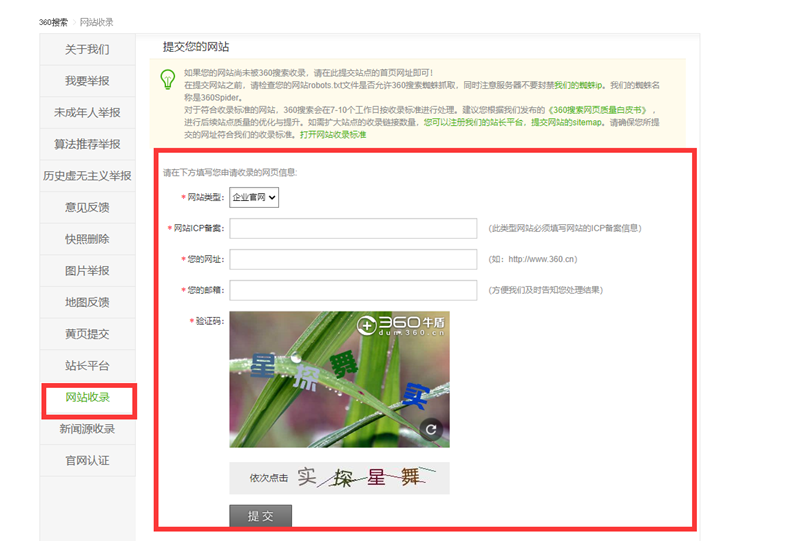Focus the 您的网址 input field
The width and height of the screenshot is (800, 541).
point(353,259)
